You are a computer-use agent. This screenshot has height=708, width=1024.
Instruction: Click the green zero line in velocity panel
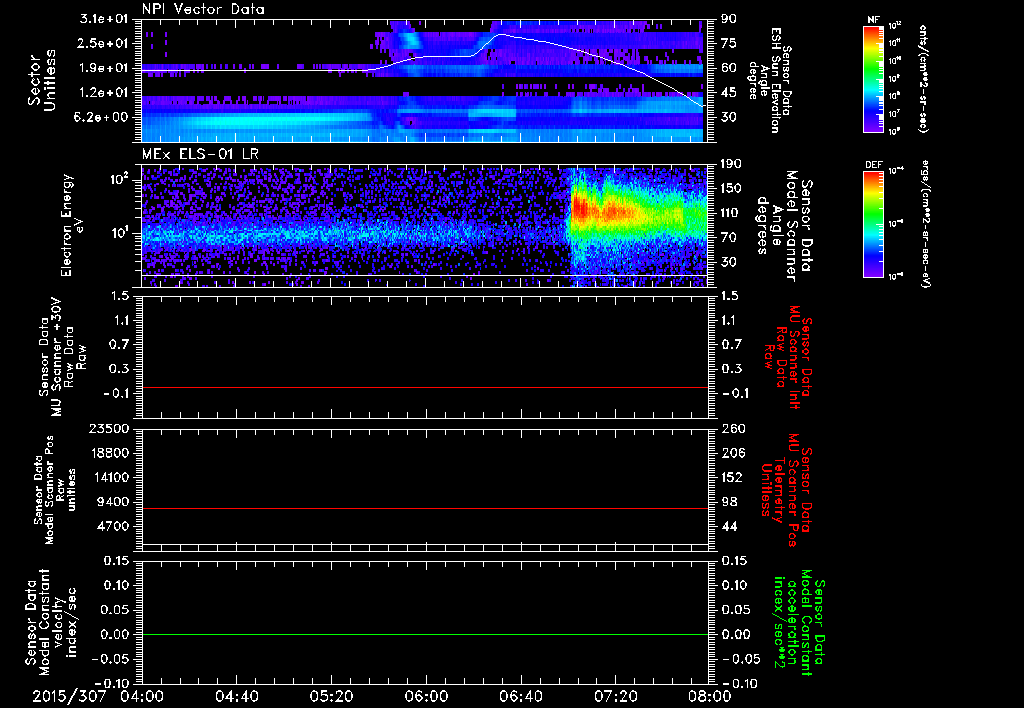tap(424, 634)
